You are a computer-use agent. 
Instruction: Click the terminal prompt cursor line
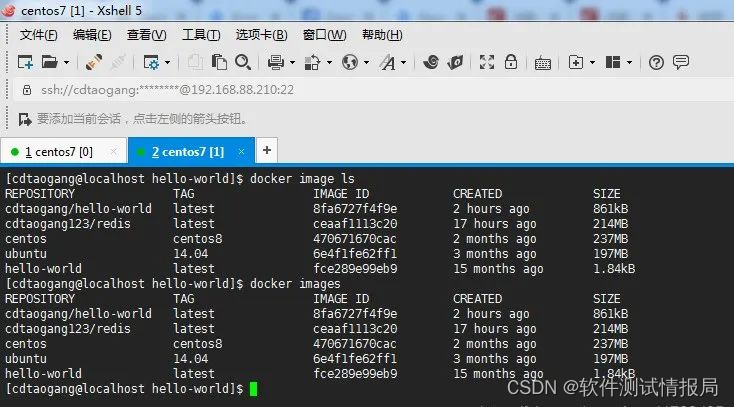[x=131, y=389]
